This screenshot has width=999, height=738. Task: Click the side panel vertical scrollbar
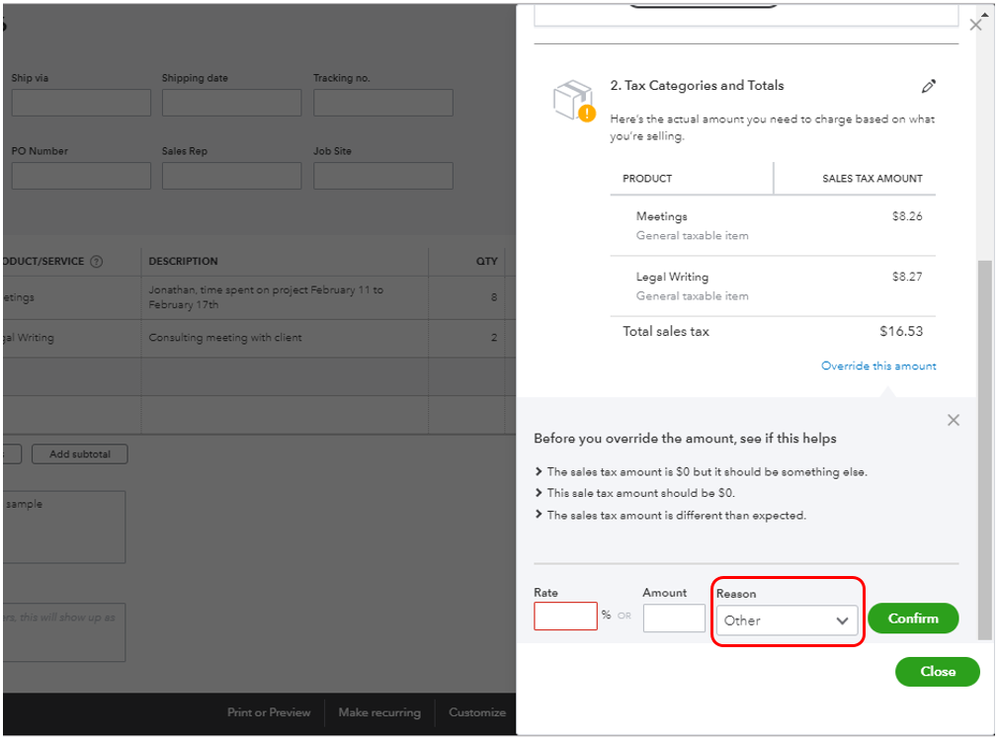(x=984, y=450)
